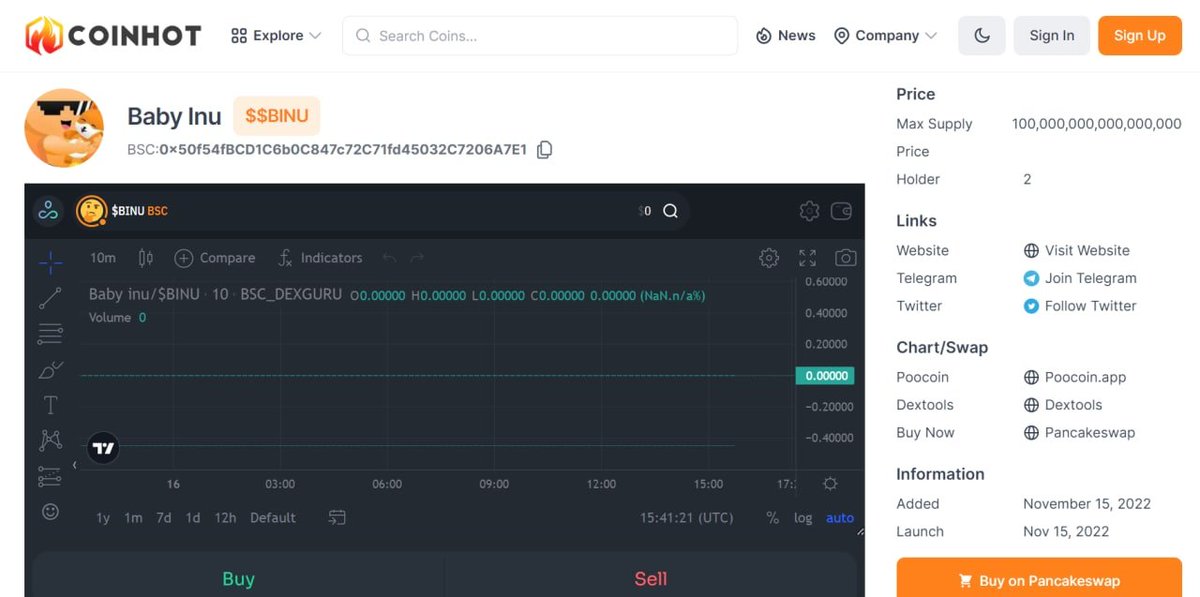Open the Join Telegram link
Image resolution: width=1200 pixels, height=597 pixels.
[1080, 278]
